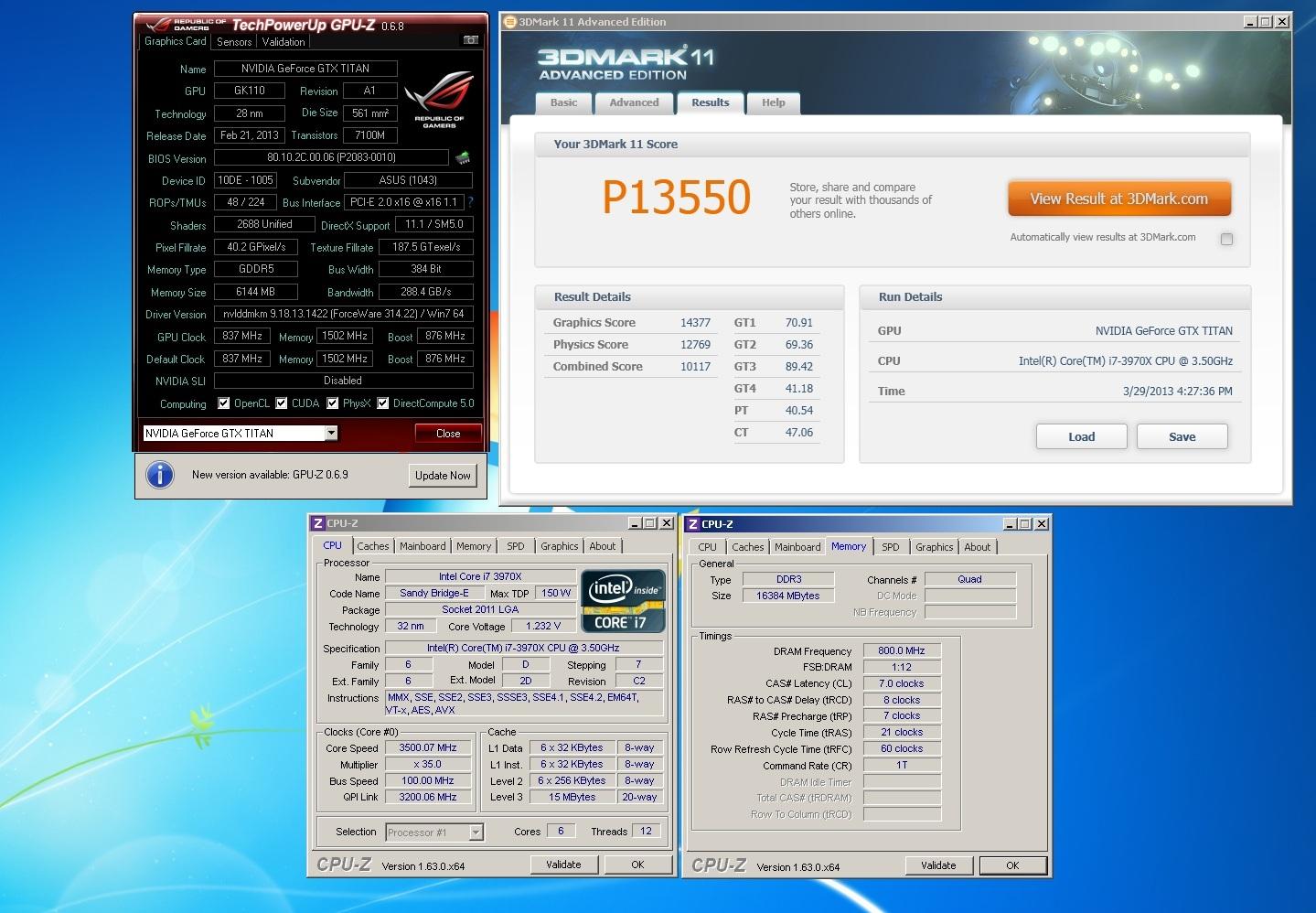Click the Memory Size 16384 MBytes value
Image resolution: width=1316 pixels, height=913 pixels.
coord(788,596)
